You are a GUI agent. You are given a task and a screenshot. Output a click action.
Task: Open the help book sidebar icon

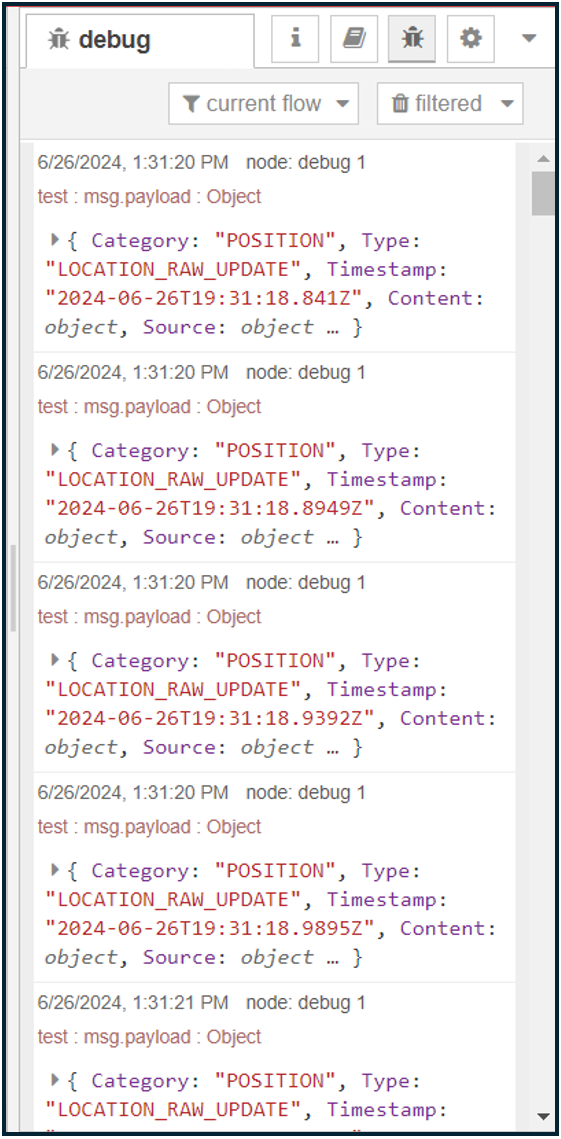coord(354,38)
